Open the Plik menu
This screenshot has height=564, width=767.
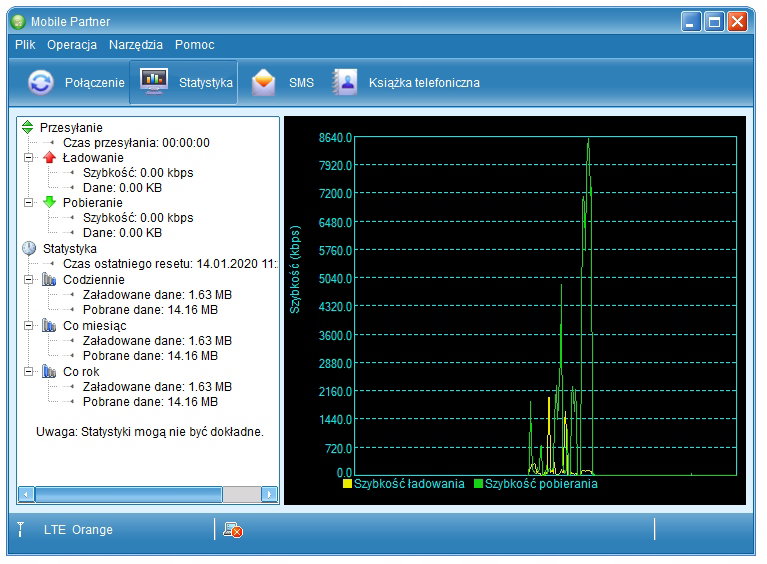point(25,45)
